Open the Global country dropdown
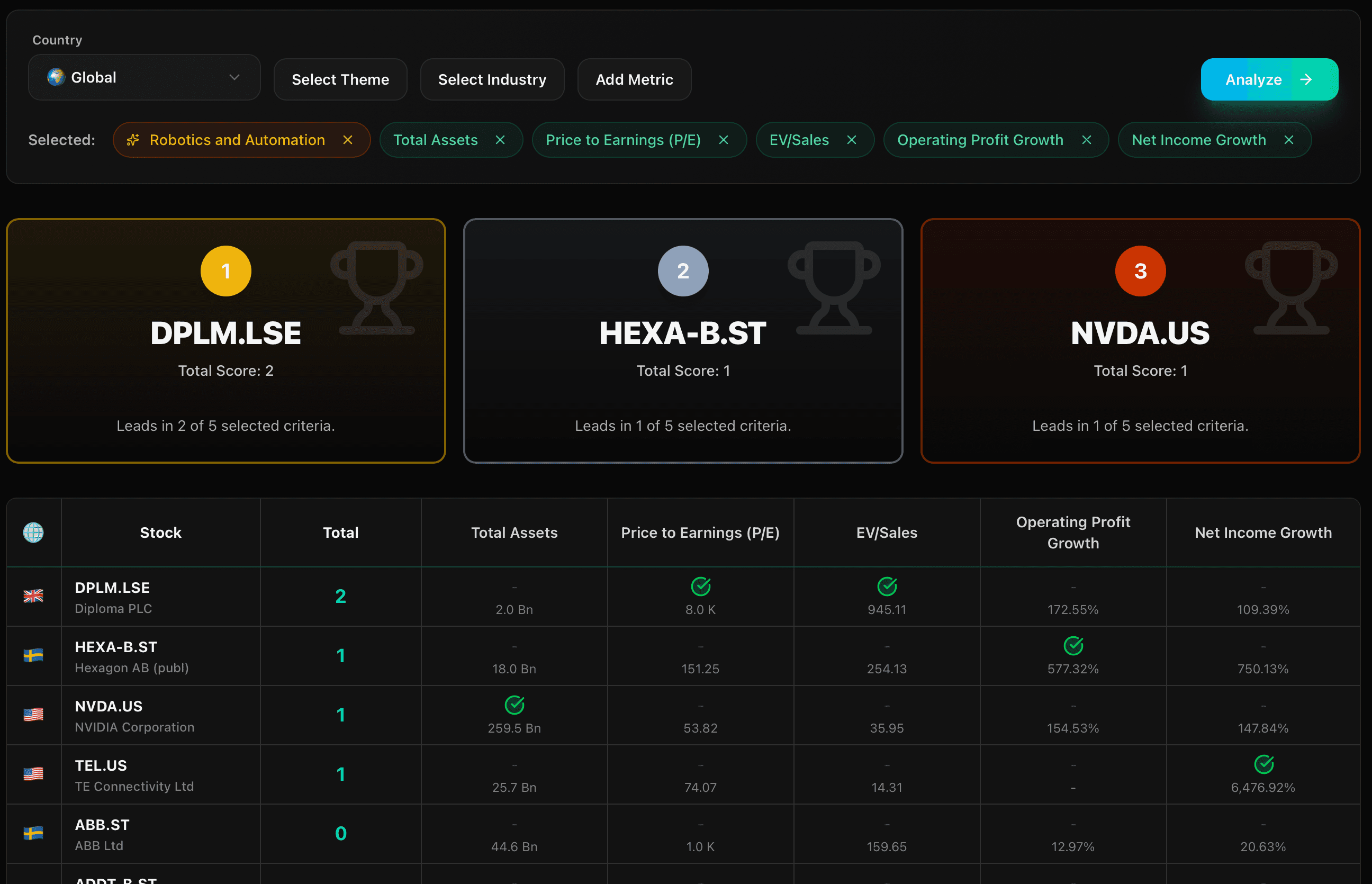 tap(145, 77)
